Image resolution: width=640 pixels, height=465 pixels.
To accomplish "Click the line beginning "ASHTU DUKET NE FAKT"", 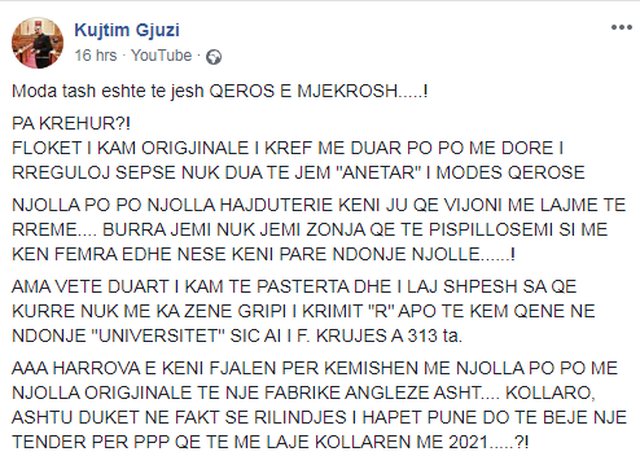I will click(x=319, y=417).
